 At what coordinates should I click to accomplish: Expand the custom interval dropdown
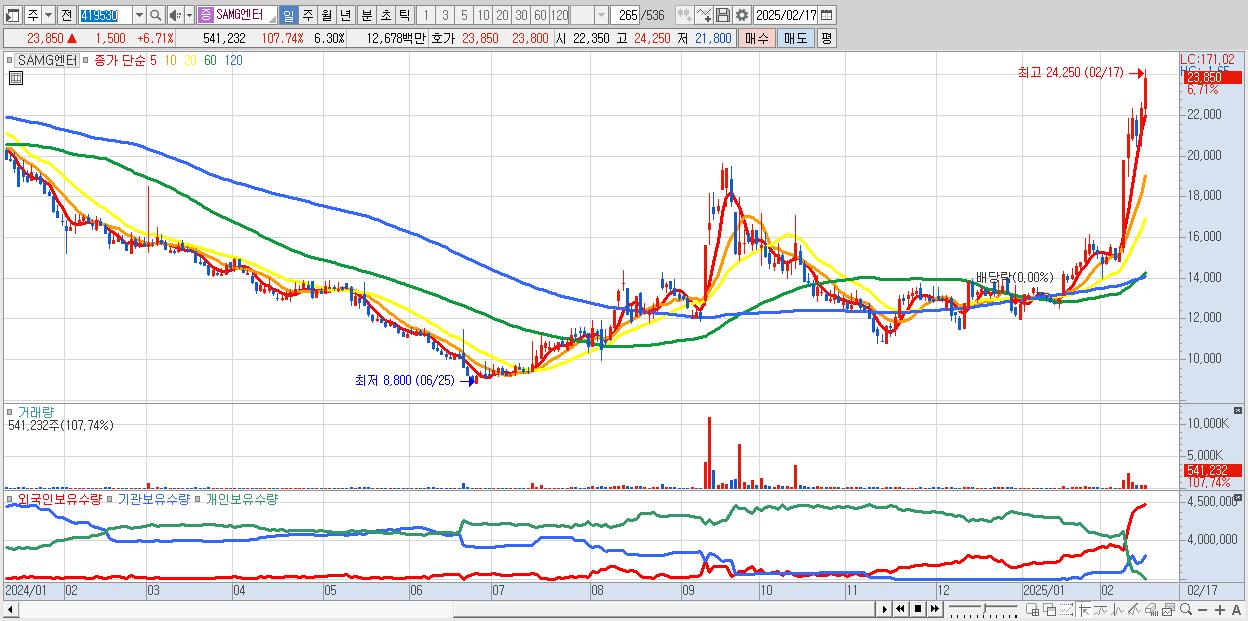(x=601, y=15)
